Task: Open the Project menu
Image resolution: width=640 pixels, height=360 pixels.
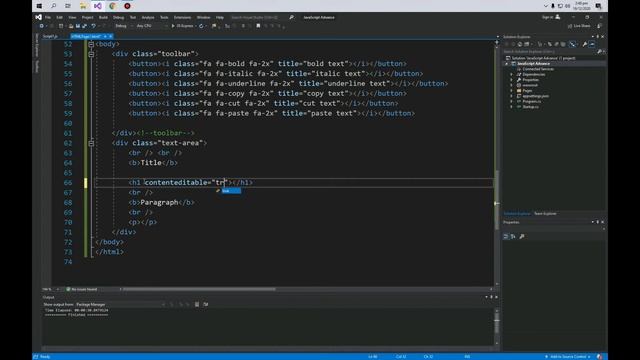Action: point(87,18)
